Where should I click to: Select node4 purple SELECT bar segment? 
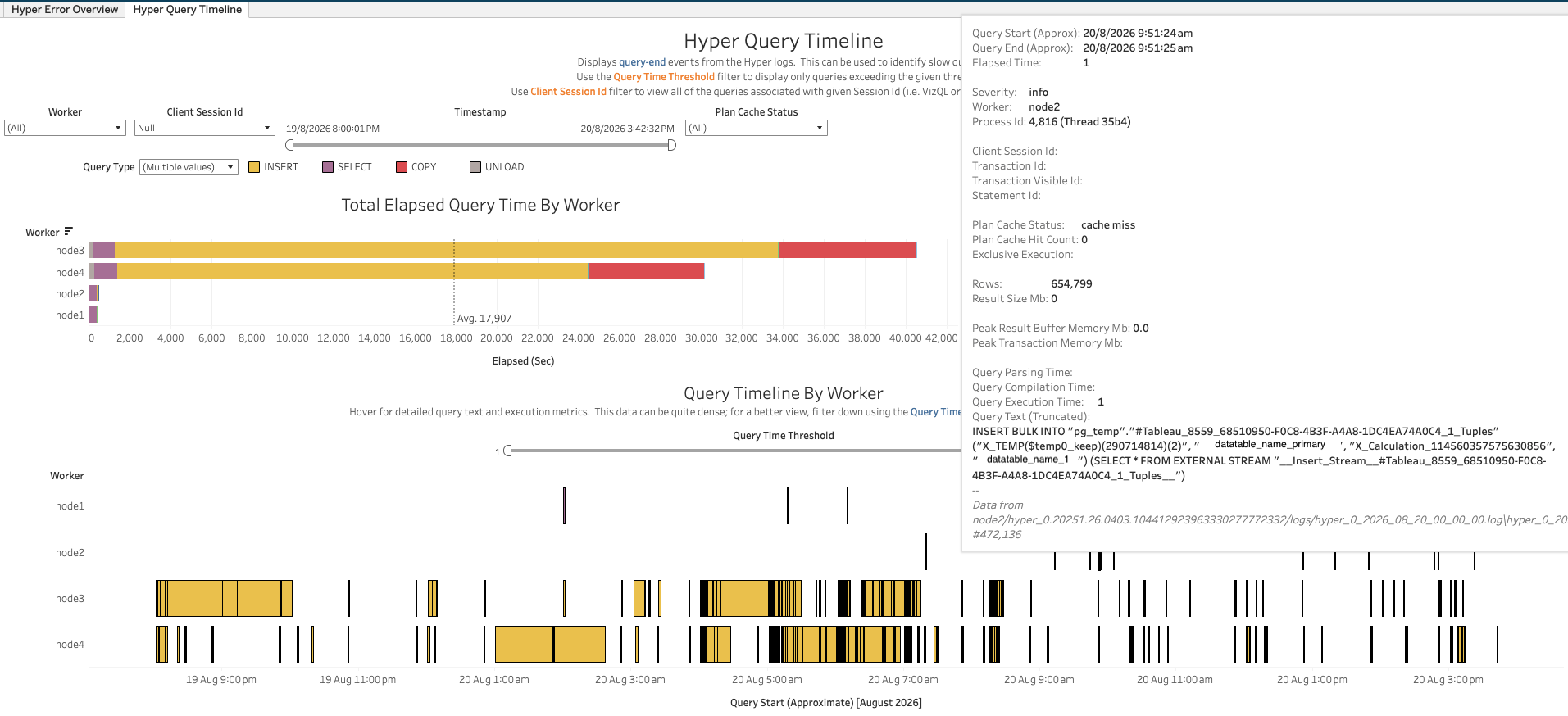click(106, 271)
